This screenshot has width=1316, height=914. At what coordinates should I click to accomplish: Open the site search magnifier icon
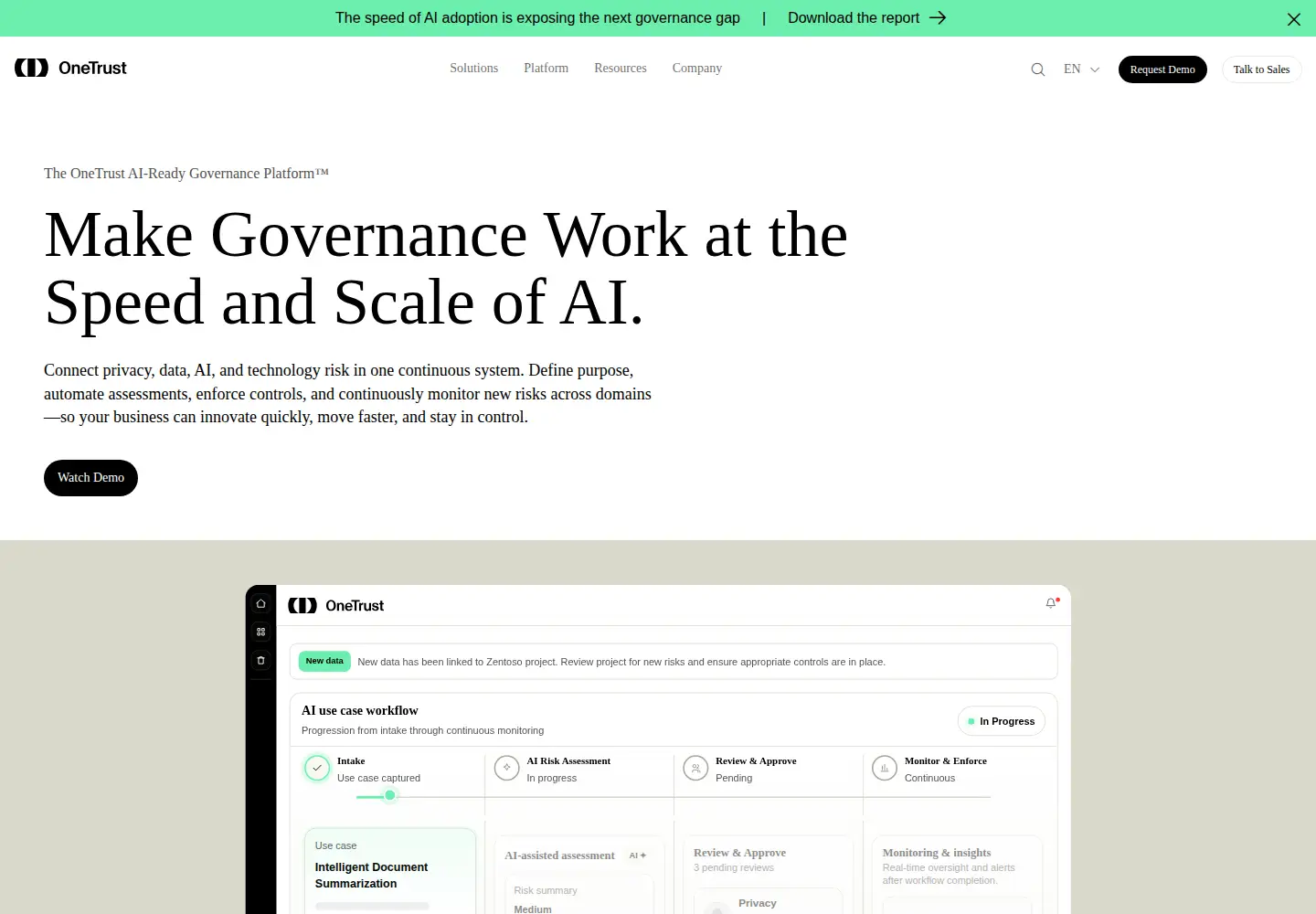(1038, 69)
